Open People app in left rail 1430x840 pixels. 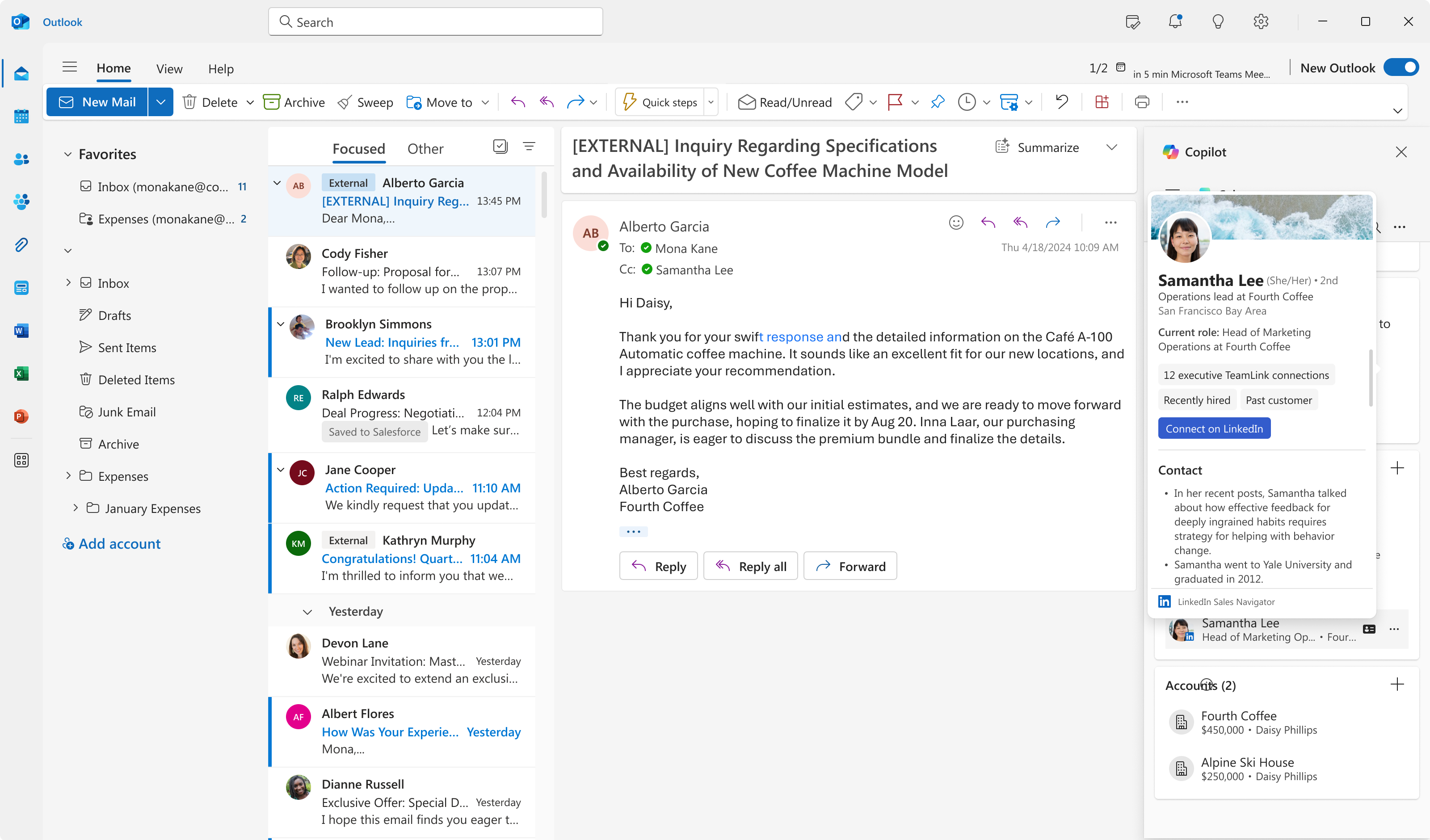[21, 160]
